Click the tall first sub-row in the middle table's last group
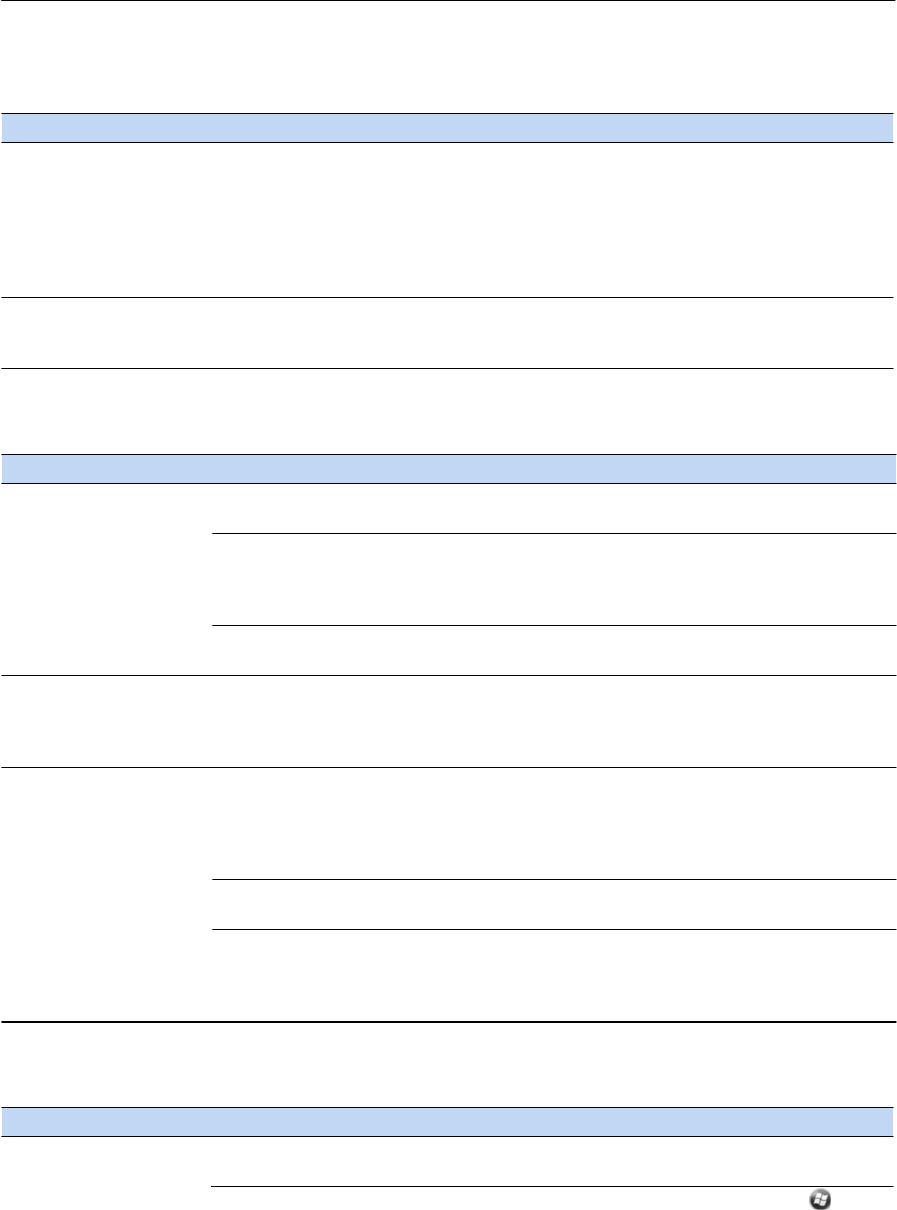The width and height of the screenshot is (897, 1210). click(x=554, y=824)
